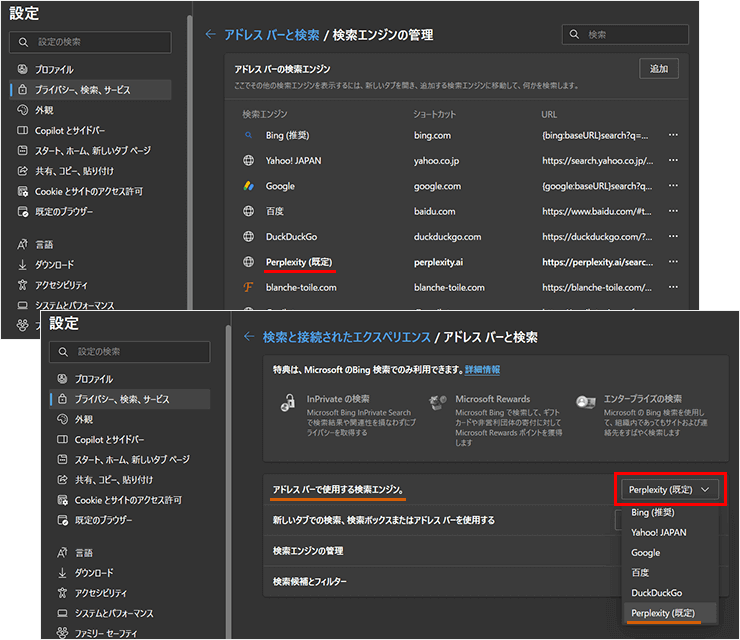The width and height of the screenshot is (740, 640).
Task: Open more options for Bing (推奨) row
Action: (673, 135)
